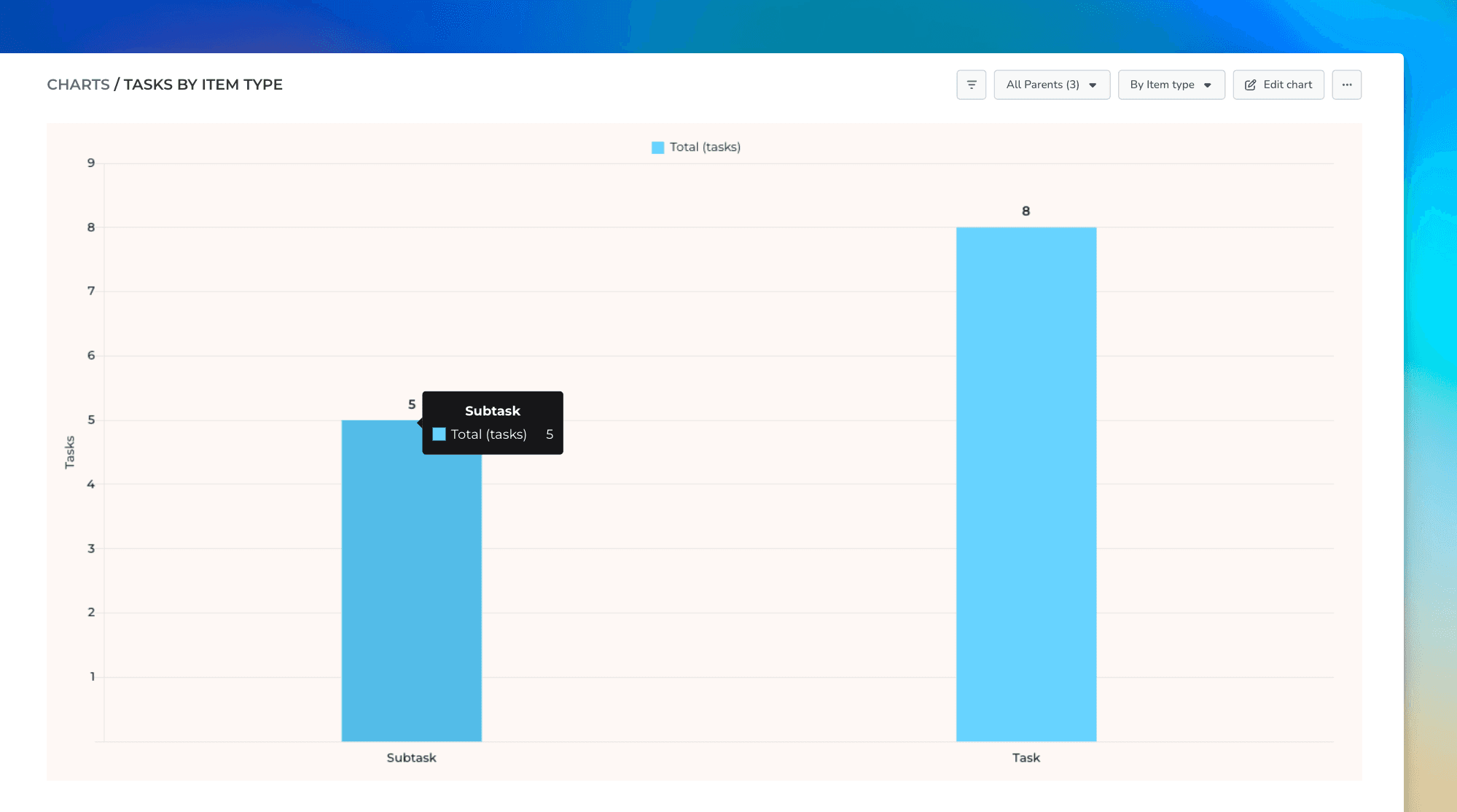Open the All Parents (3) dropdown

coord(1051,85)
